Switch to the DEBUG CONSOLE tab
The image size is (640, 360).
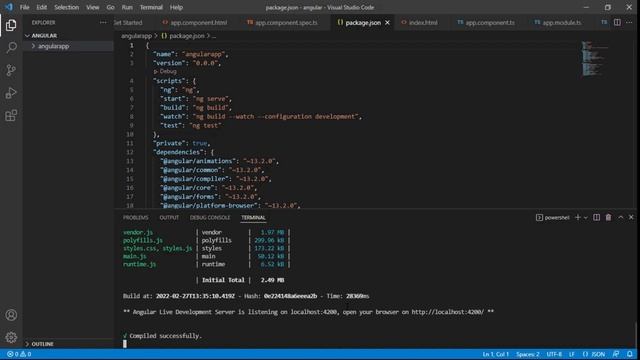click(210, 218)
